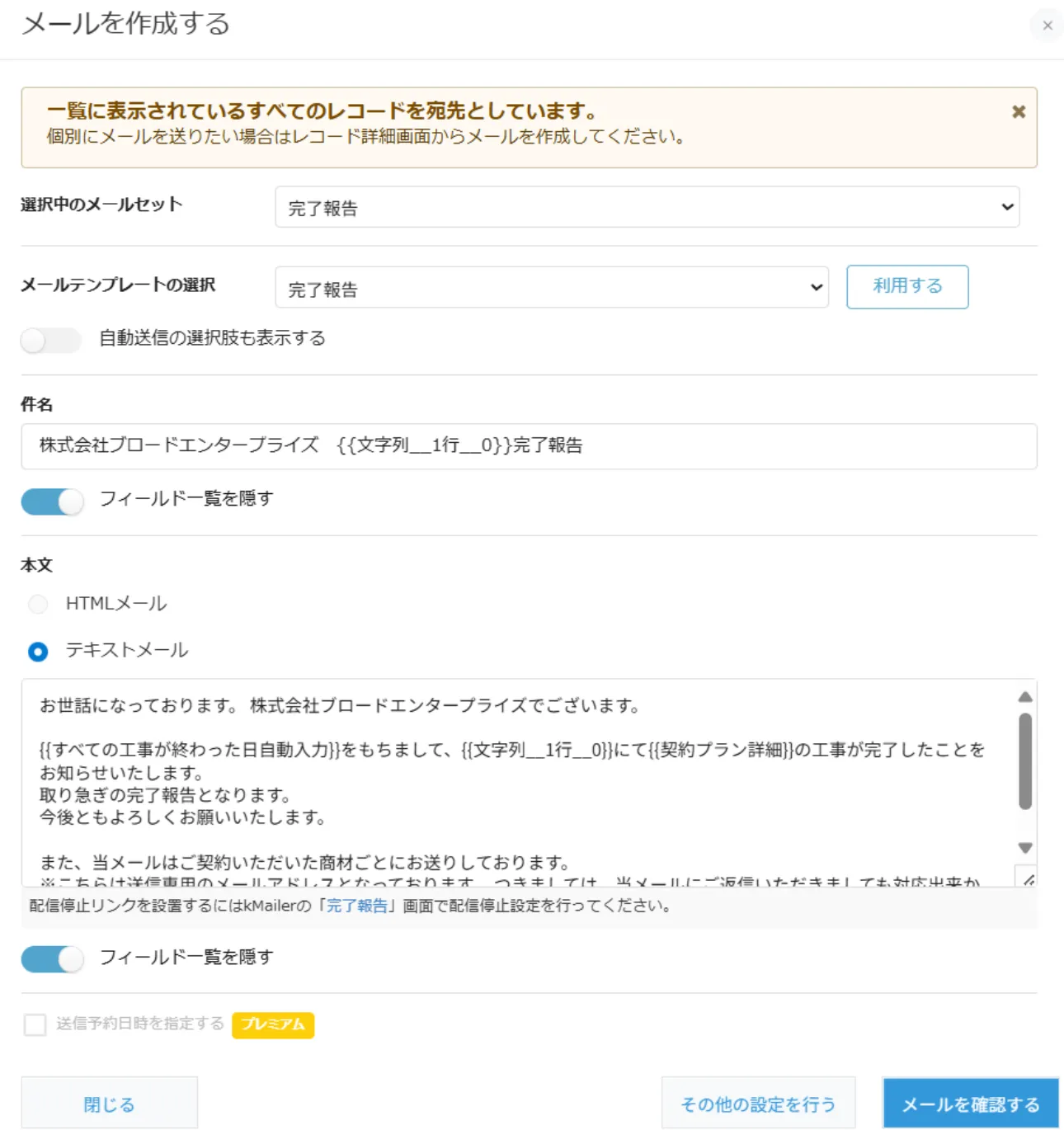Click the メールを確認する button

(970, 1104)
